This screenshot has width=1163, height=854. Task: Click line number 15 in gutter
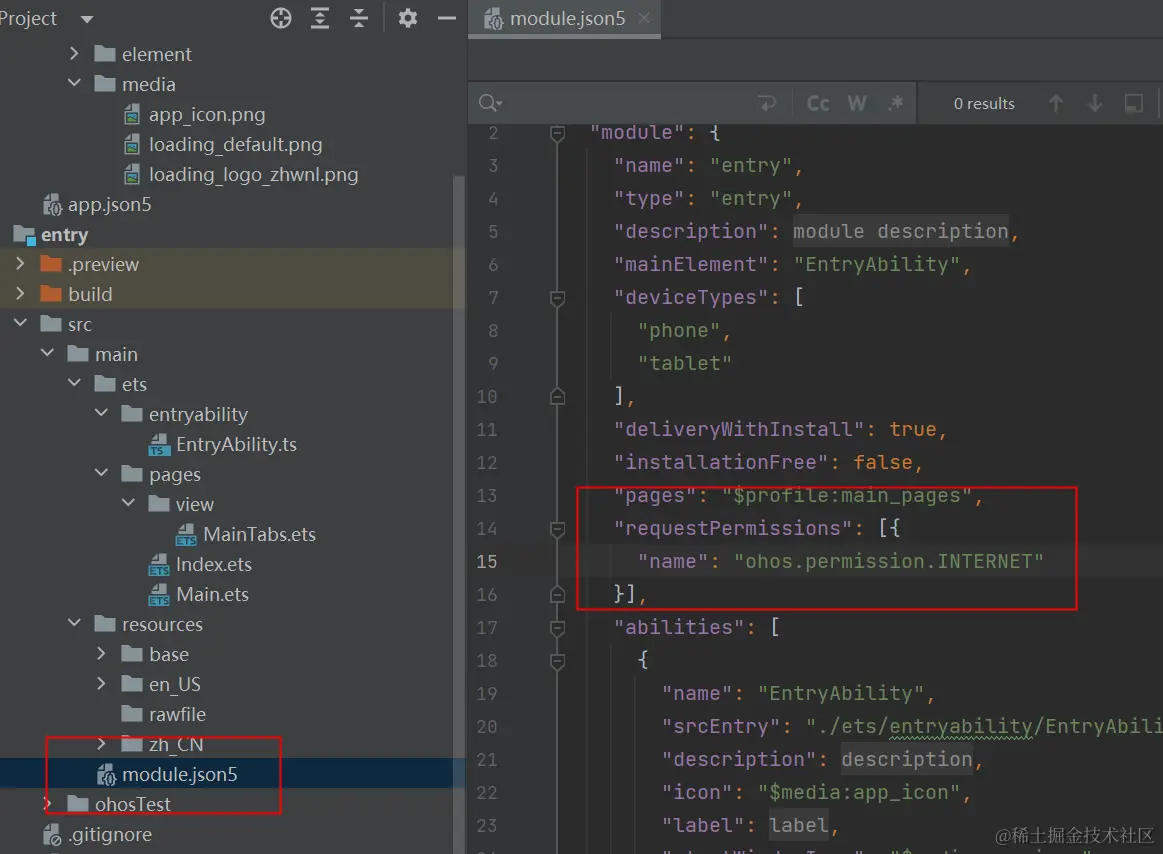(x=487, y=561)
